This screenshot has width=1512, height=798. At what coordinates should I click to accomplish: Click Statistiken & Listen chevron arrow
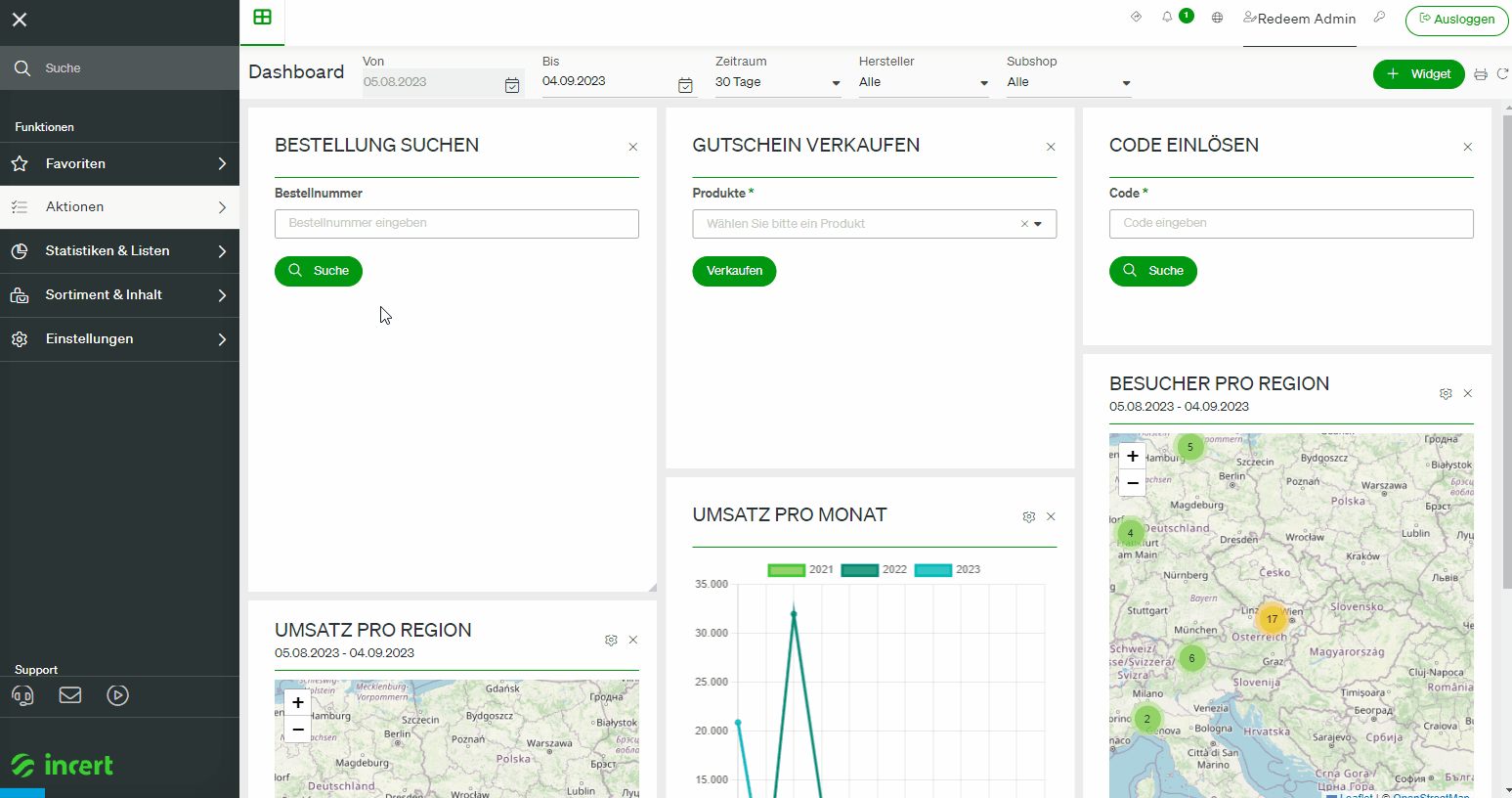coord(222,251)
